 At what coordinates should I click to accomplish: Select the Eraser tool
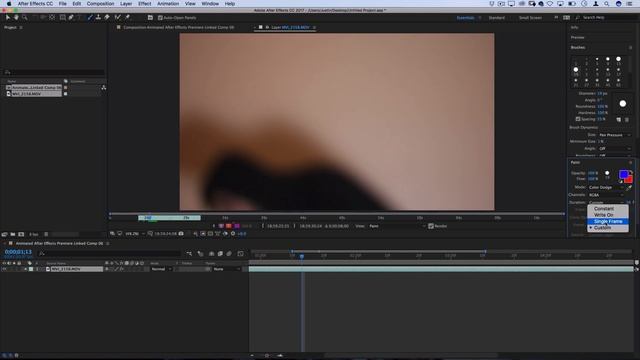tap(107, 18)
